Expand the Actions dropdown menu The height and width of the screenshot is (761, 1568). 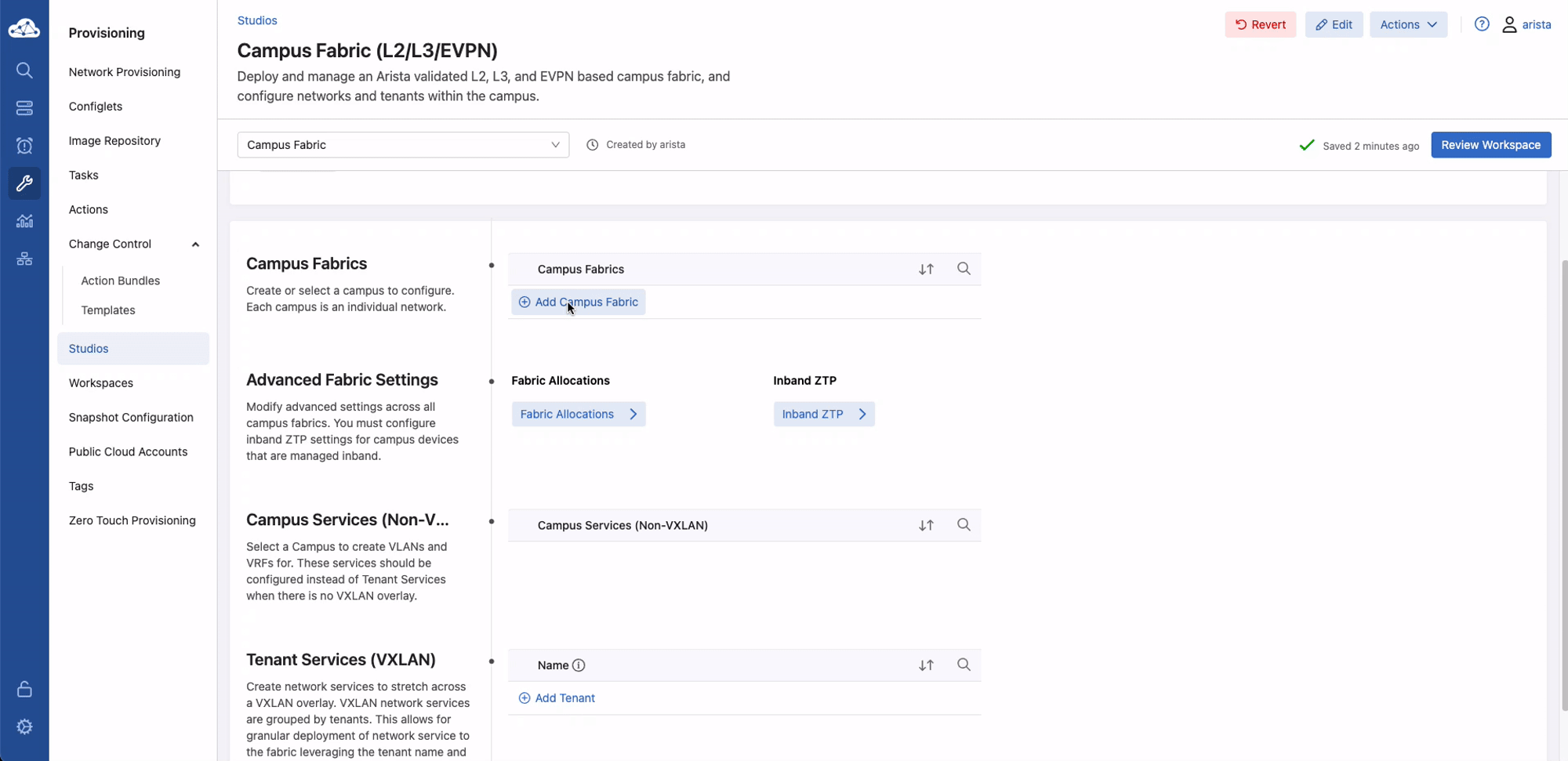[1407, 24]
